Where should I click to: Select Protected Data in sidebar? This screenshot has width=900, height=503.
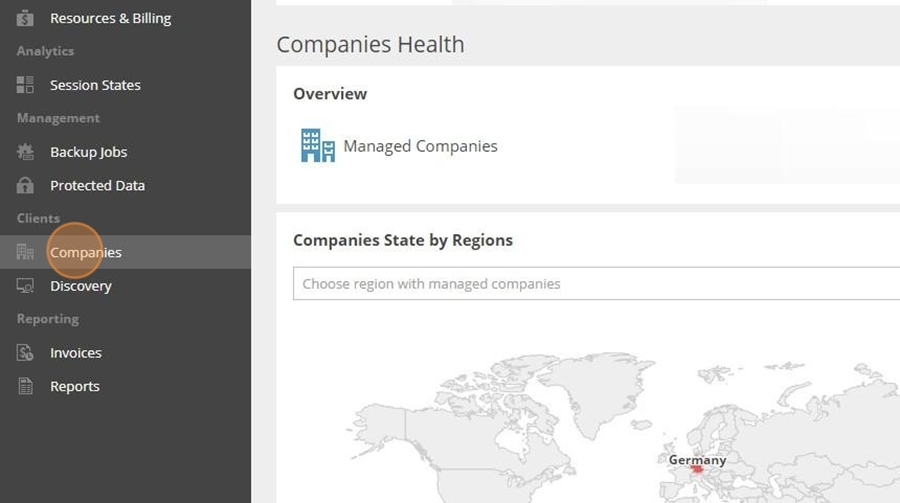125,185
